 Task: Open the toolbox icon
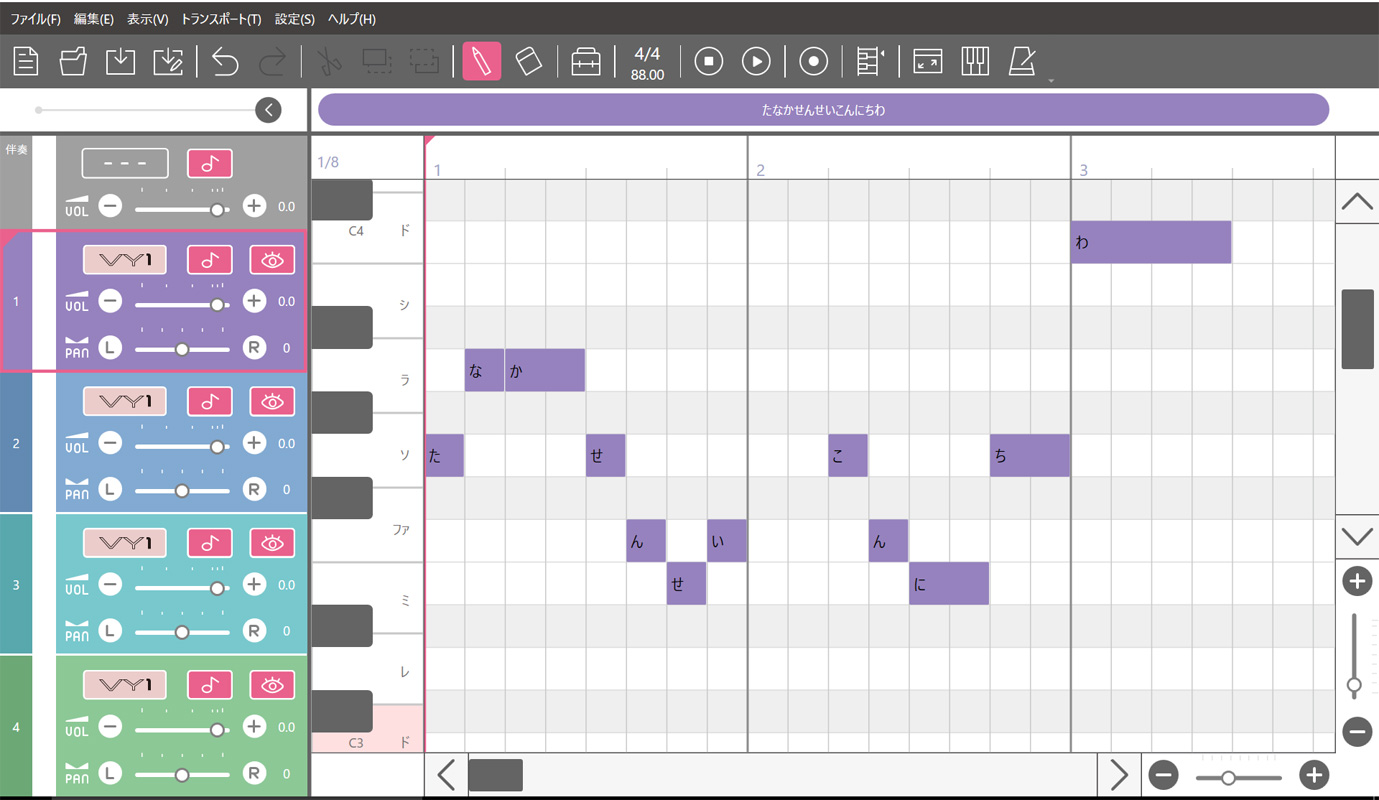[x=586, y=62]
